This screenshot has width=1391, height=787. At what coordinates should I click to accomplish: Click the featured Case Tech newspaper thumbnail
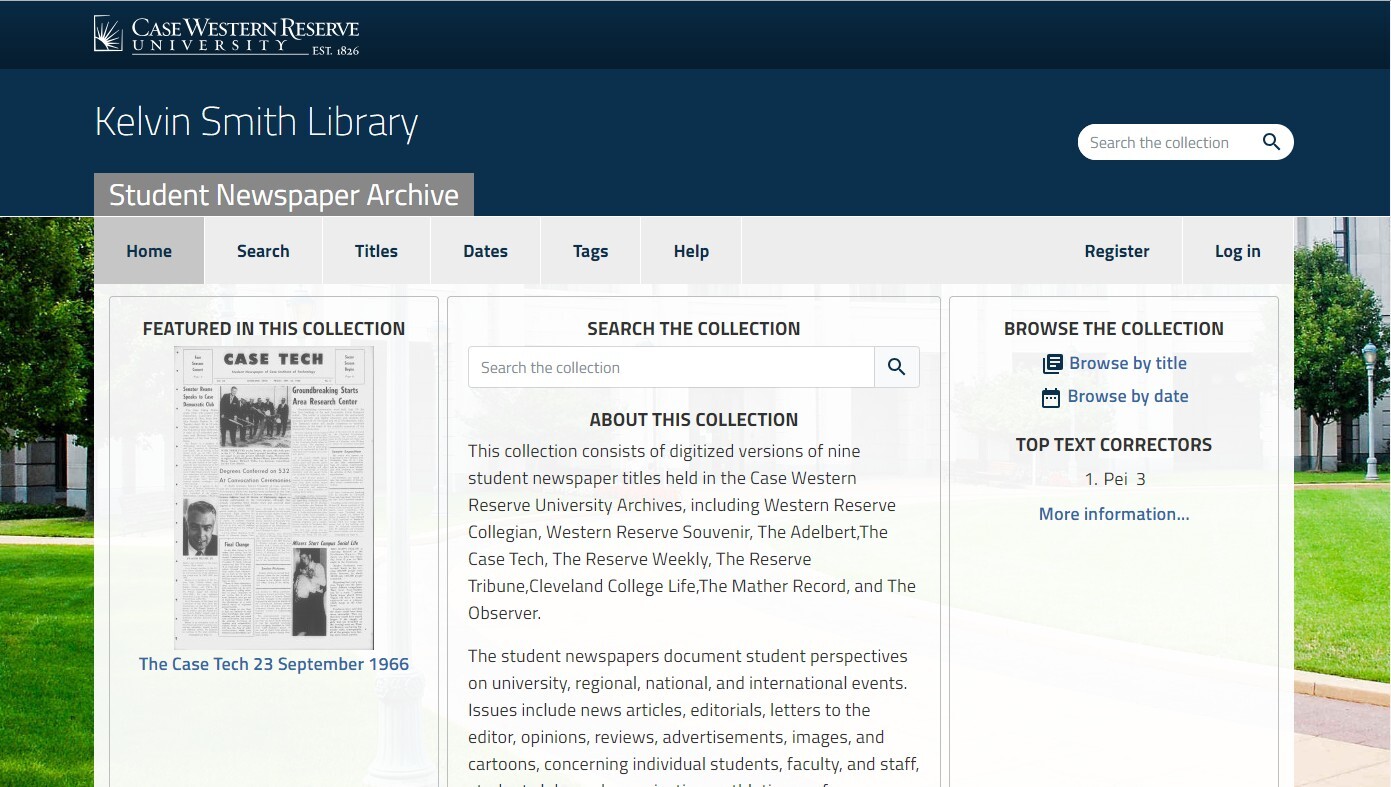(273, 496)
